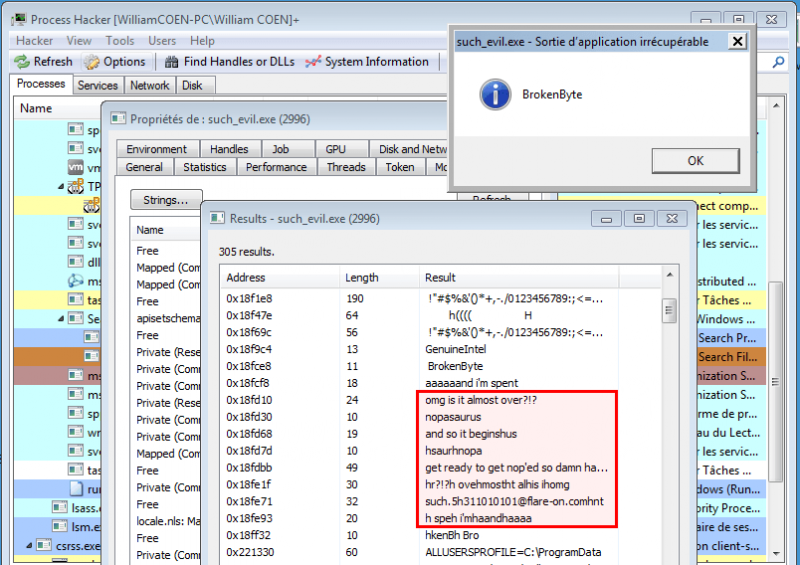Screen dimensions: 800x565
Task: Collapse the TP process tree node
Action: (x=61, y=186)
